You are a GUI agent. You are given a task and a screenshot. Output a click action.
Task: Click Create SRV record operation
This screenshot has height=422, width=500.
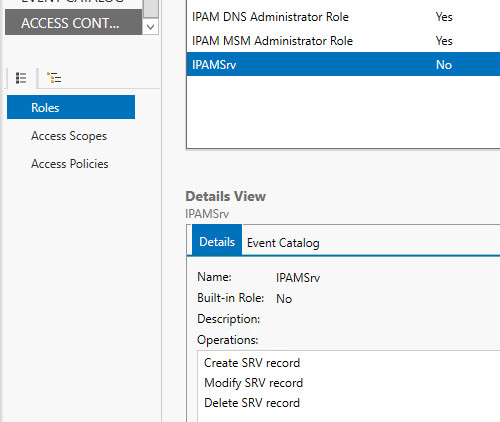tap(252, 363)
